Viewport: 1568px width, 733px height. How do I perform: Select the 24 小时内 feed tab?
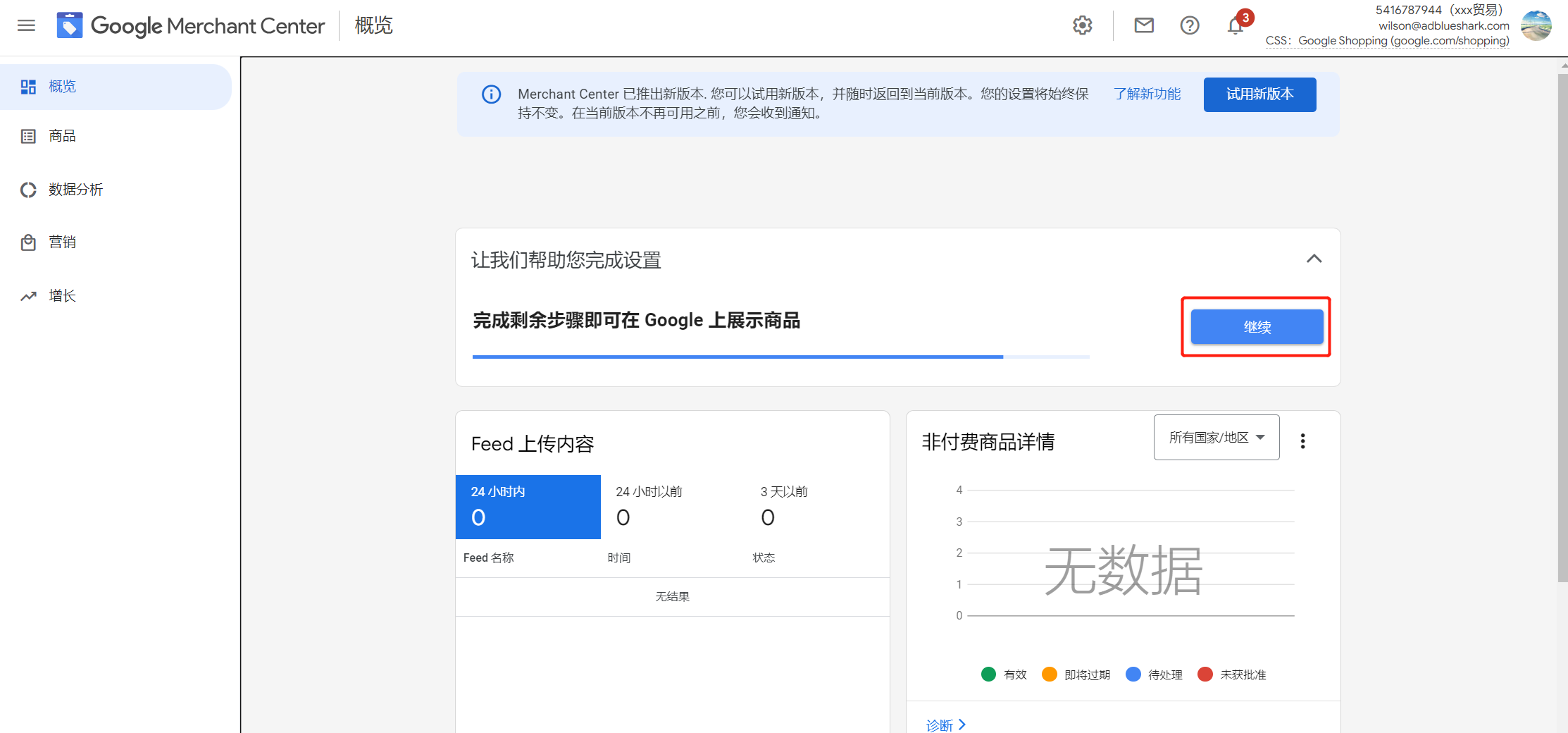click(x=528, y=507)
